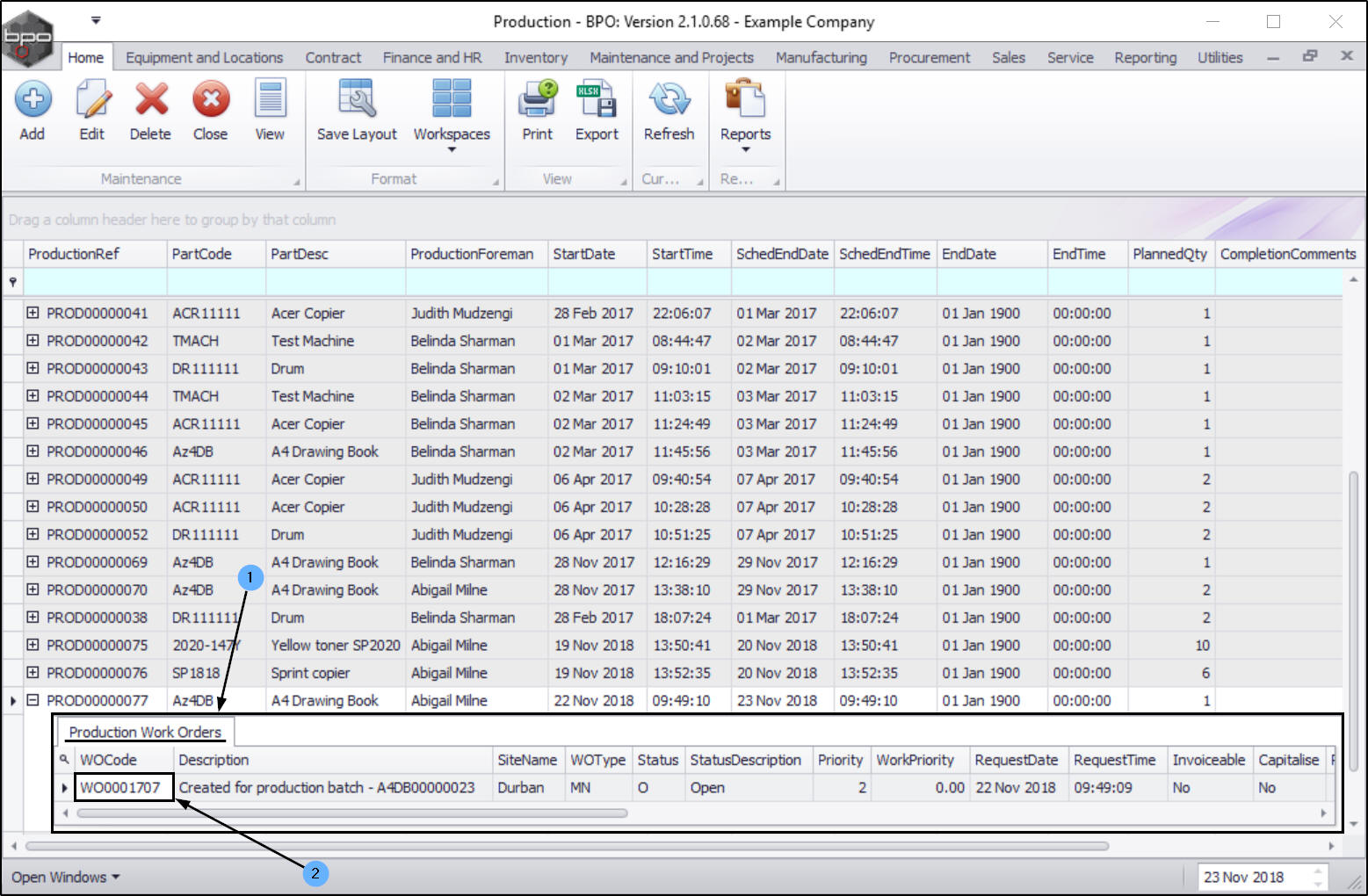Screen dimensions: 1368x896
Task: Collapse row PROD00000077
Action: [x=33, y=700]
